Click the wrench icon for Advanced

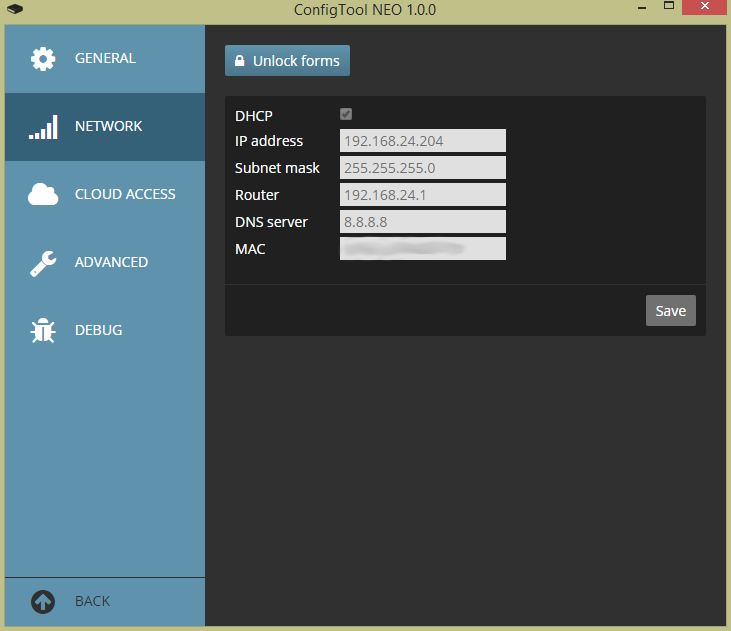tap(43, 263)
